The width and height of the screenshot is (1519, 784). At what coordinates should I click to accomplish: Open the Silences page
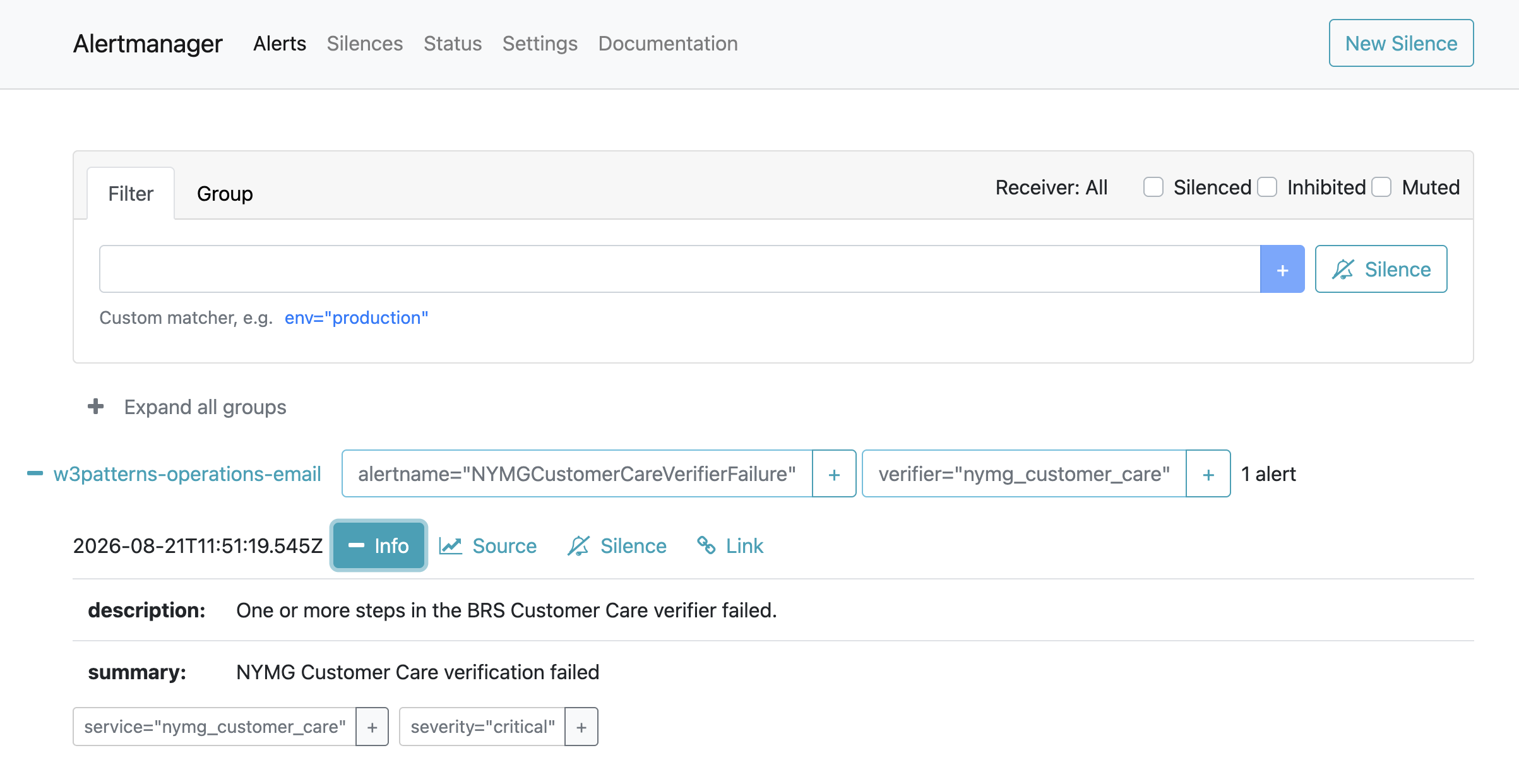[365, 44]
